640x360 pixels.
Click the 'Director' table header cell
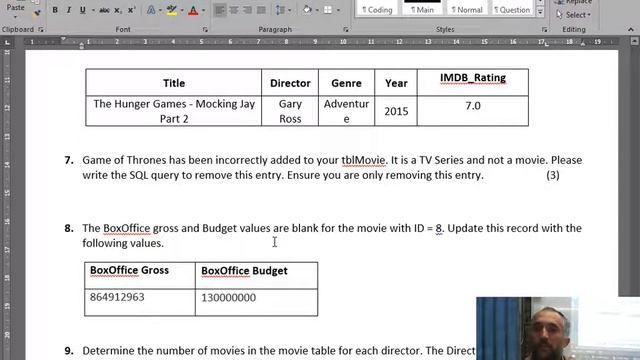(x=290, y=83)
